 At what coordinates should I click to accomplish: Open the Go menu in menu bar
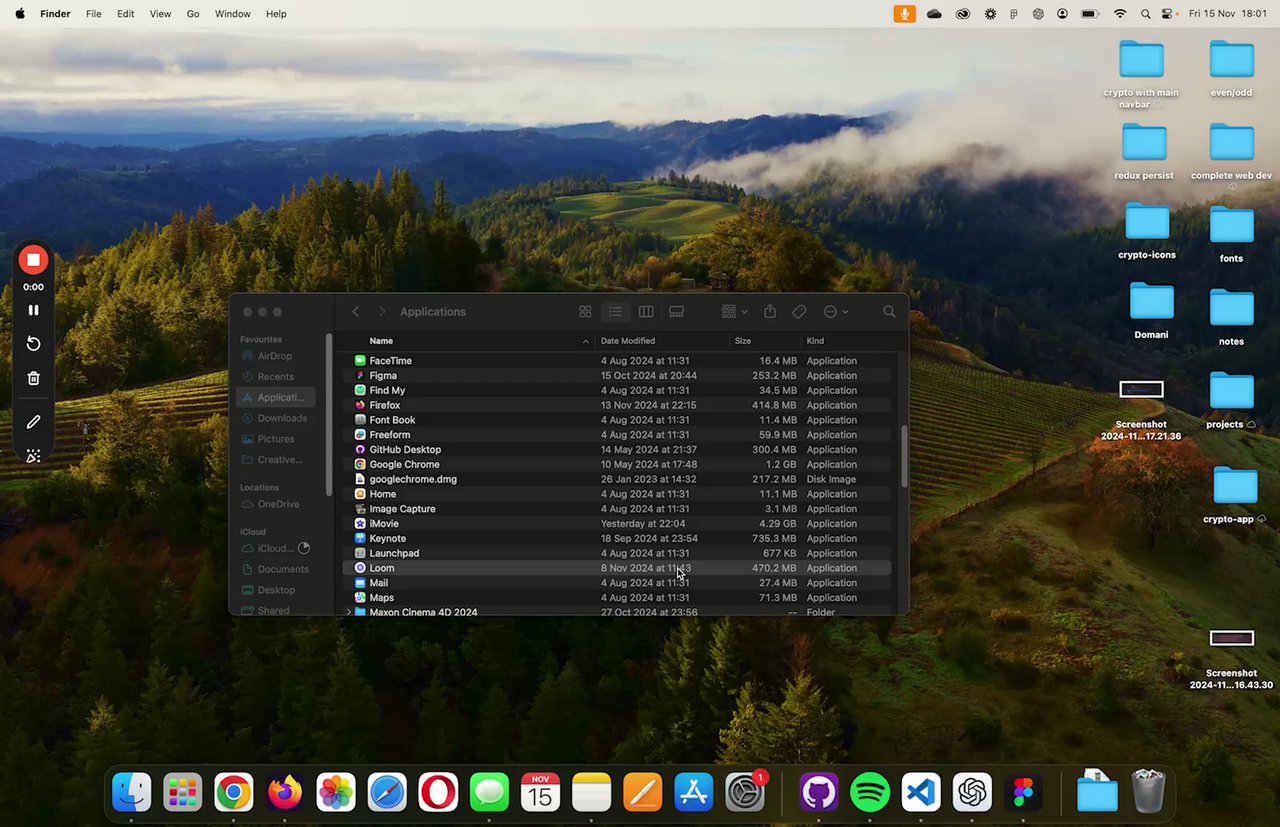click(193, 14)
